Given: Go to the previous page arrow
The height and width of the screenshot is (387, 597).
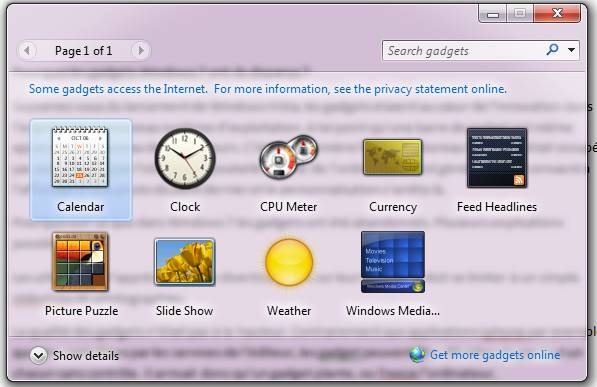Looking at the screenshot, I should (x=27, y=50).
